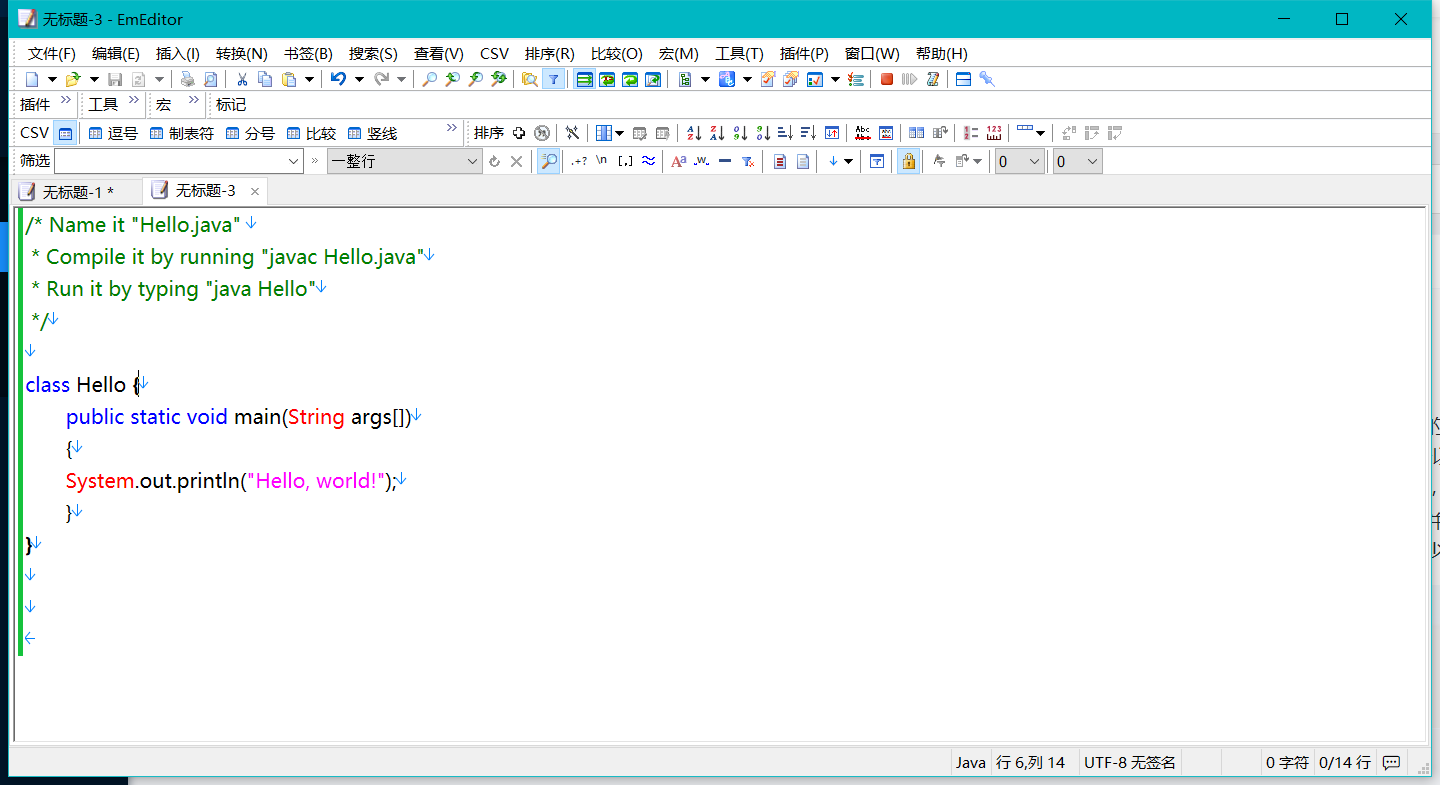Image resolution: width=1440 pixels, height=785 pixels.
Task: Toggle escape sequence \n filter option
Action: pyautogui.click(x=602, y=161)
